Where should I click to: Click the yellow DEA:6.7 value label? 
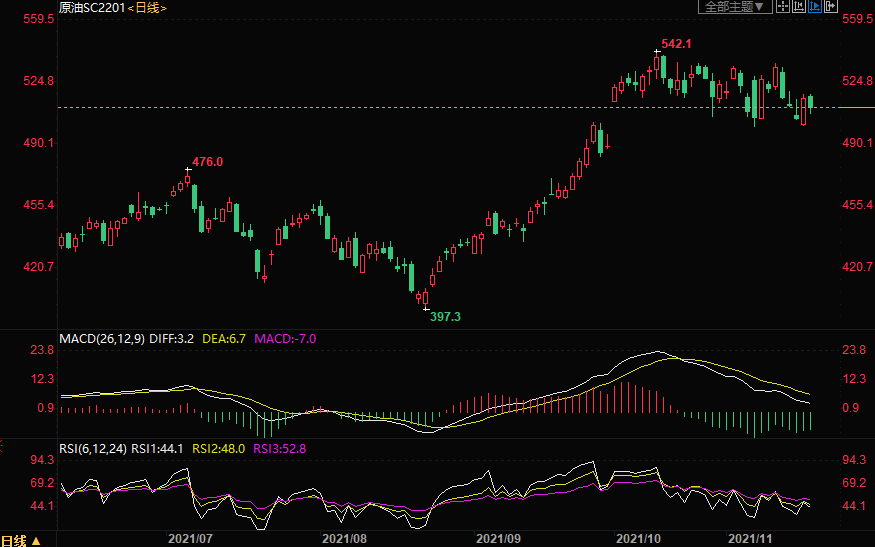[225, 339]
